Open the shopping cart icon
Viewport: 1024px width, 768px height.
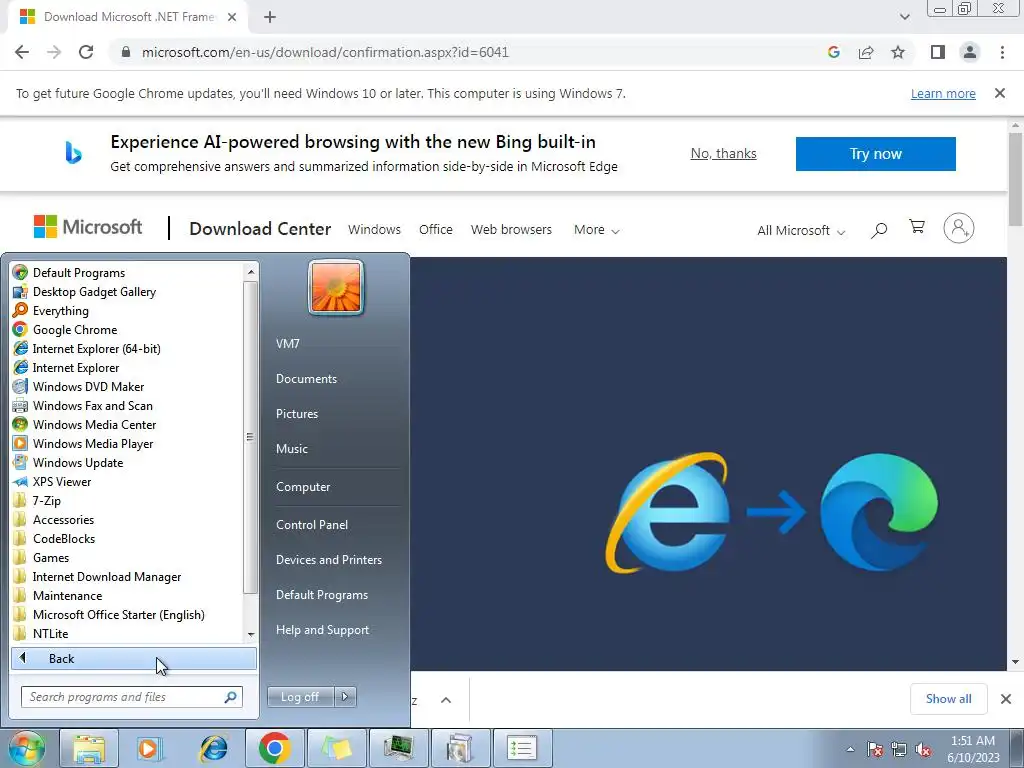click(x=917, y=227)
